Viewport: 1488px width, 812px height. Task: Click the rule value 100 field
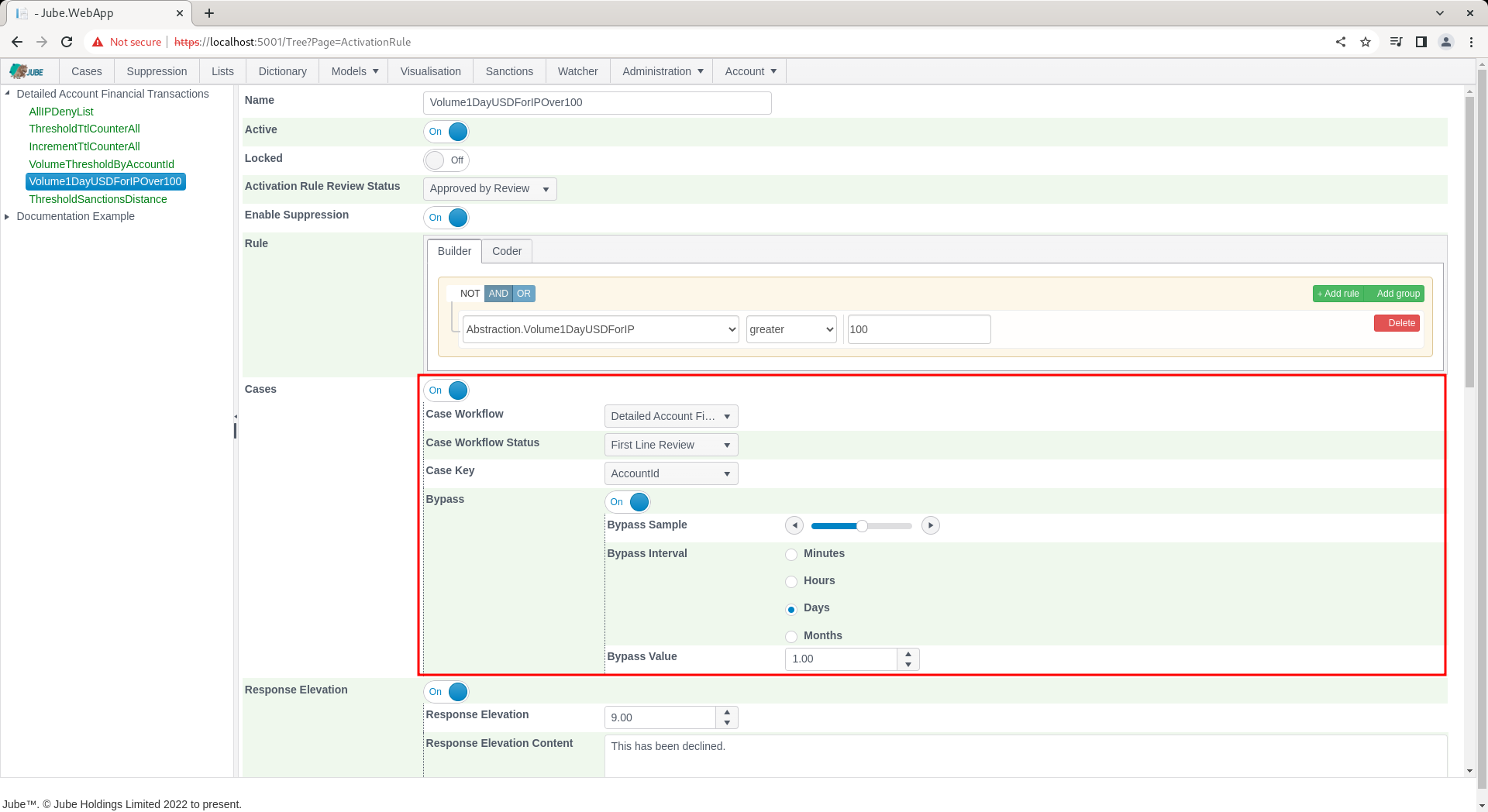click(919, 329)
